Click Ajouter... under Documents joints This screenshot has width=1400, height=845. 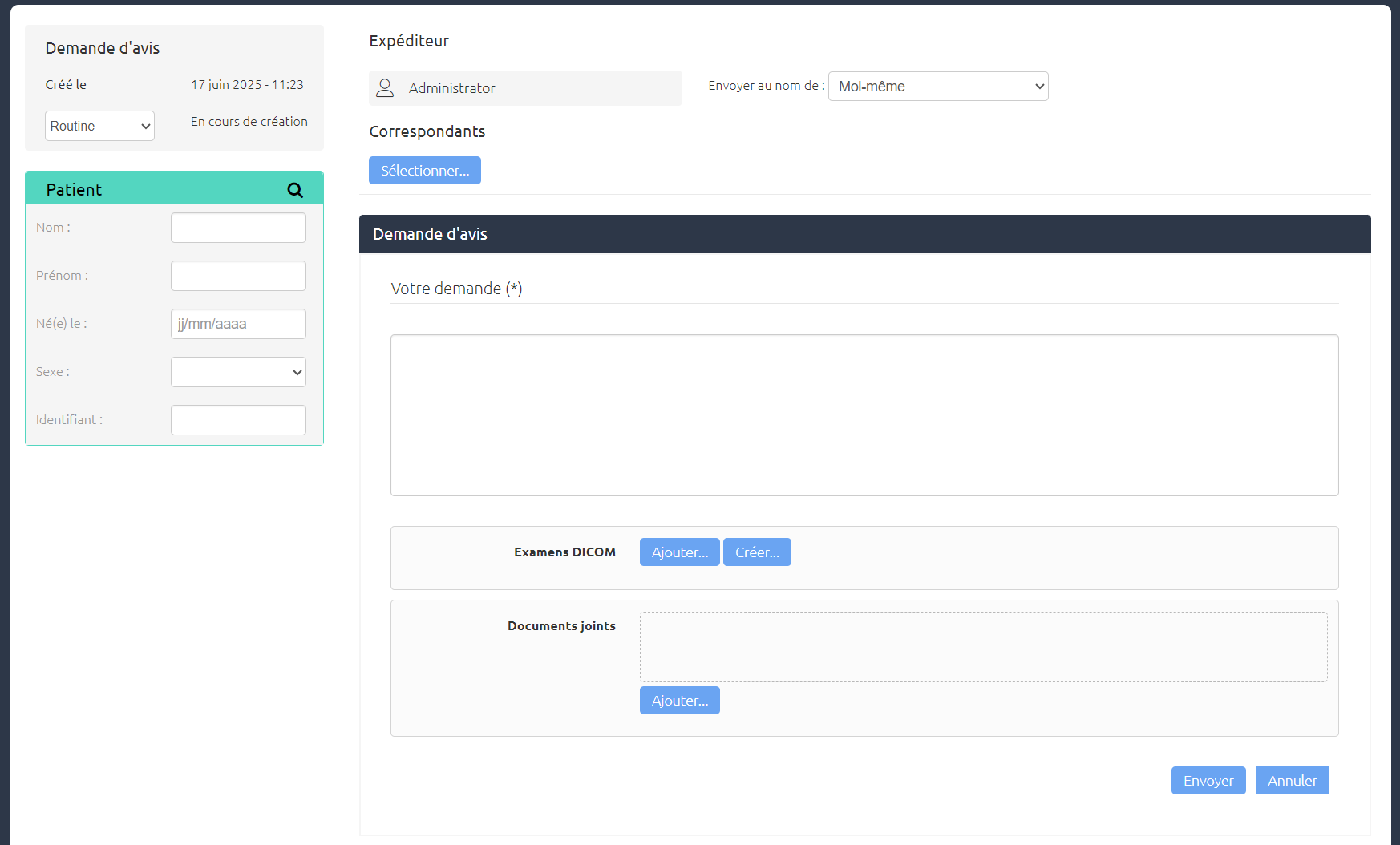pyautogui.click(x=680, y=701)
